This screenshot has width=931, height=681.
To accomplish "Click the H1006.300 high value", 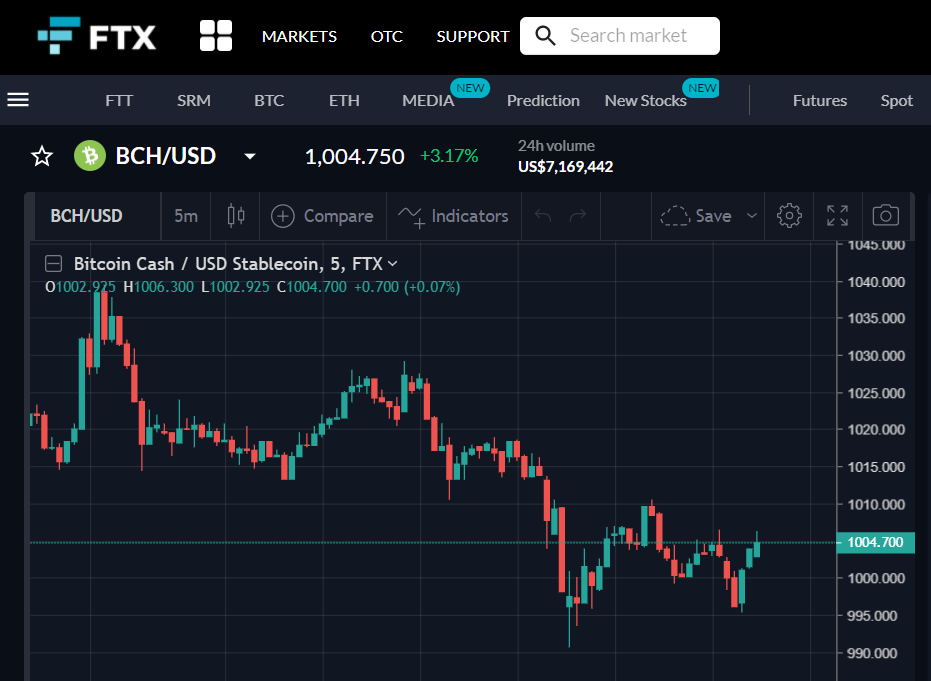I will coord(159,287).
